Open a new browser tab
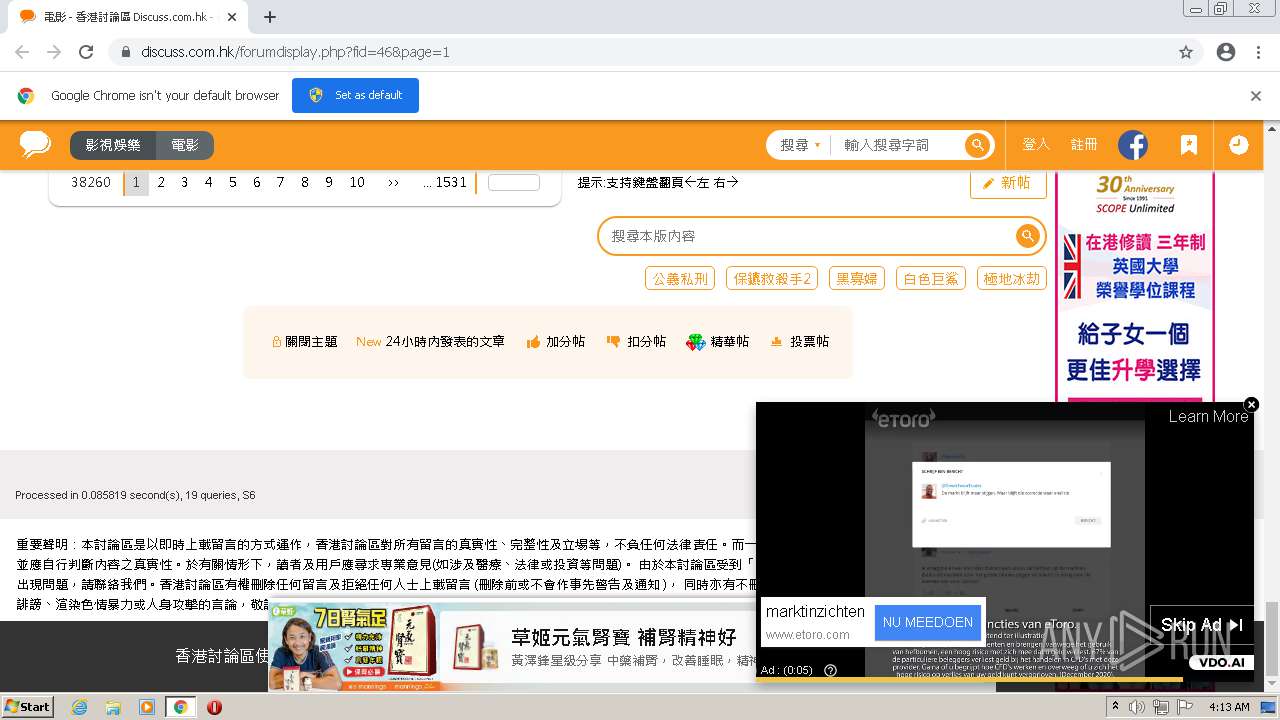 click(x=269, y=17)
